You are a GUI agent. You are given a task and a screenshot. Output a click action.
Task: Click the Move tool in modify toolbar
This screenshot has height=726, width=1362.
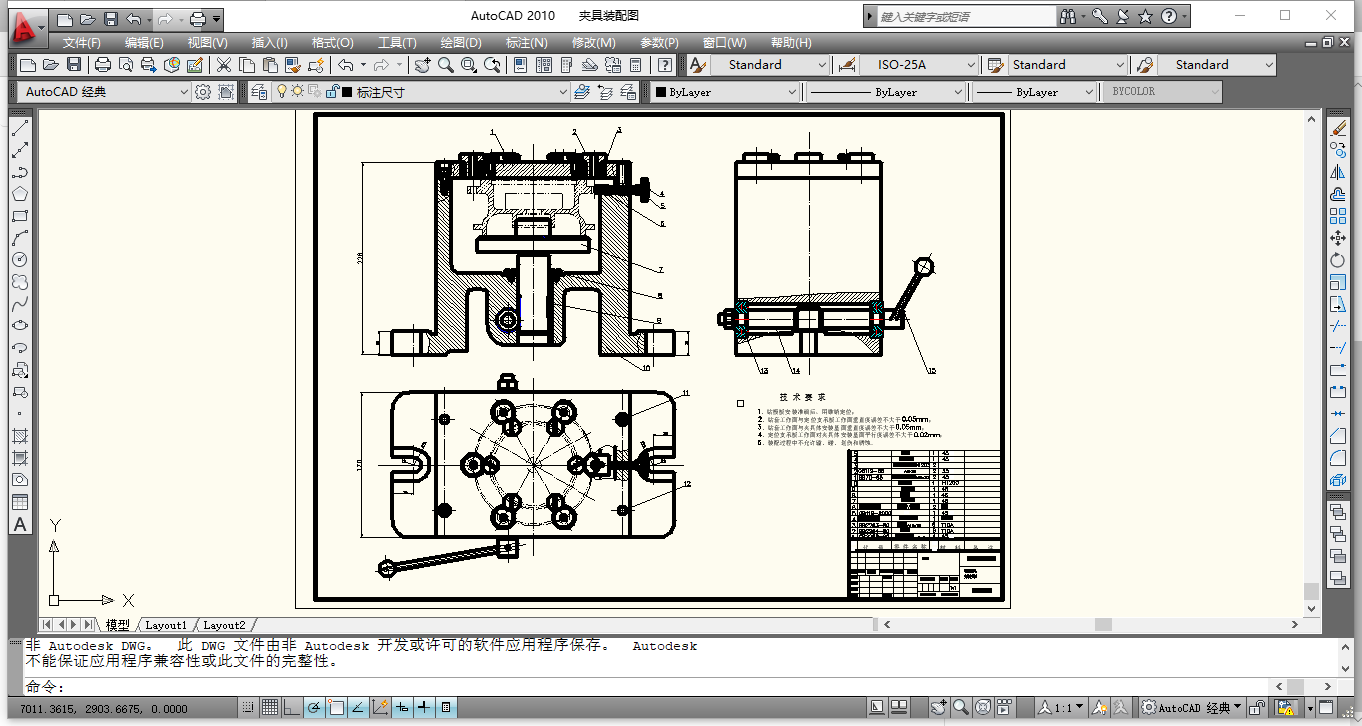(1338, 238)
